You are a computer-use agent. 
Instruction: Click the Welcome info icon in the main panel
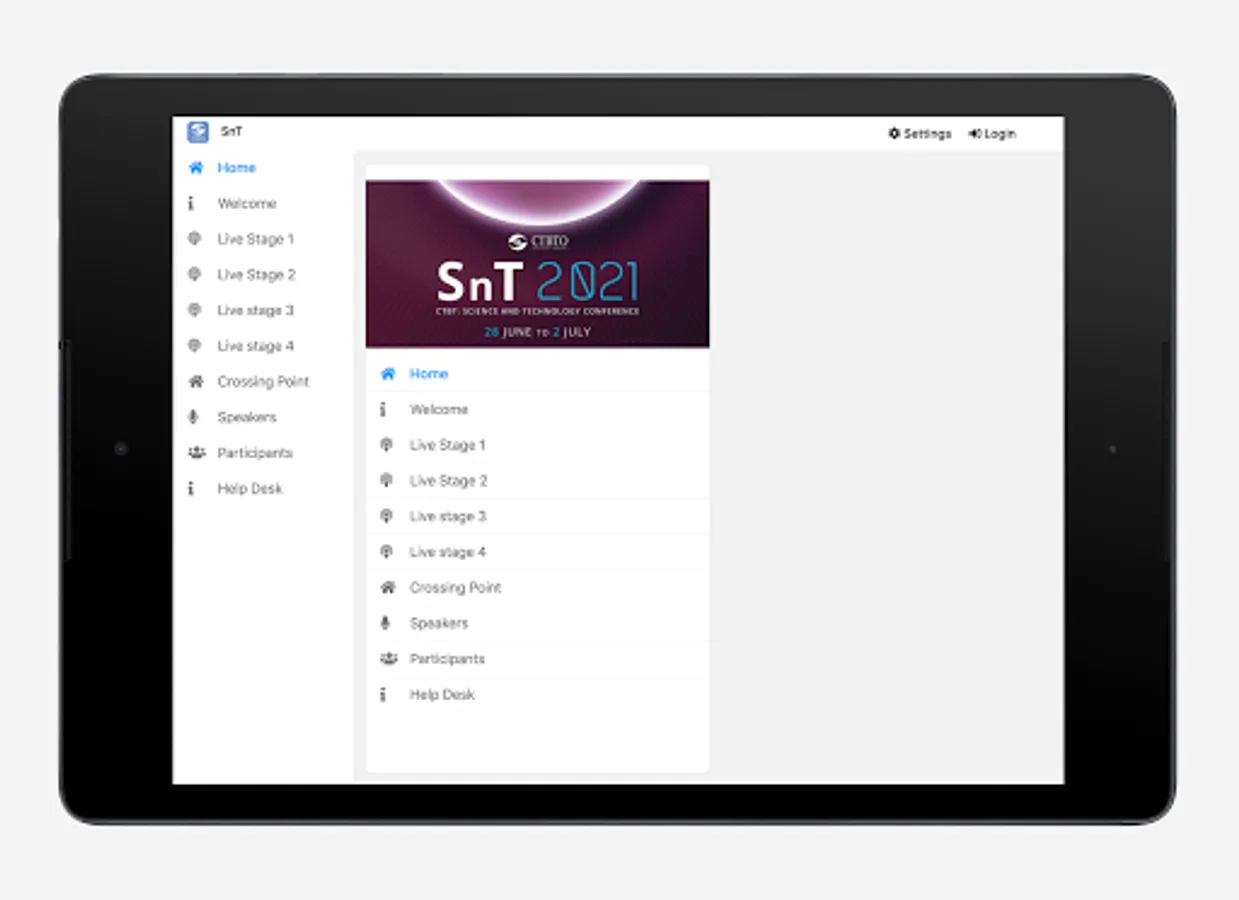383,410
